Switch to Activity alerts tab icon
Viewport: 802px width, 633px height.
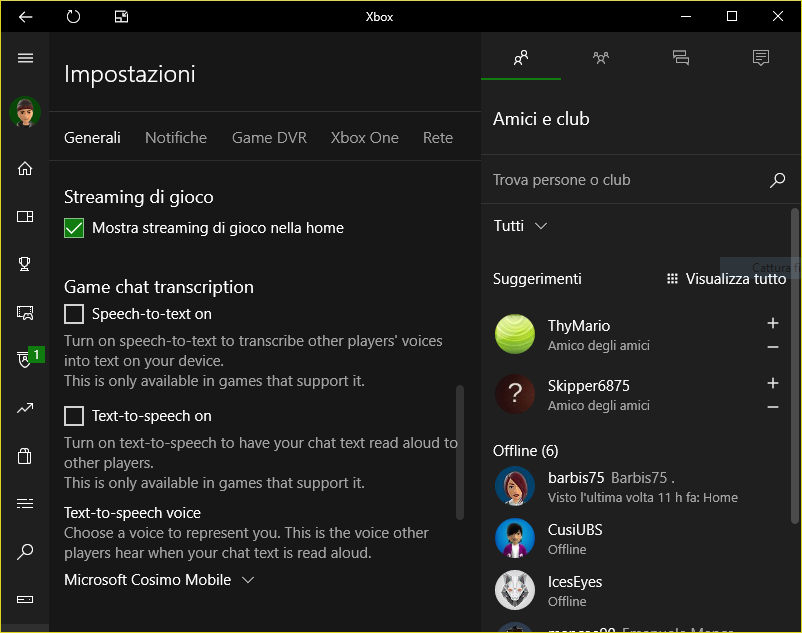[761, 57]
